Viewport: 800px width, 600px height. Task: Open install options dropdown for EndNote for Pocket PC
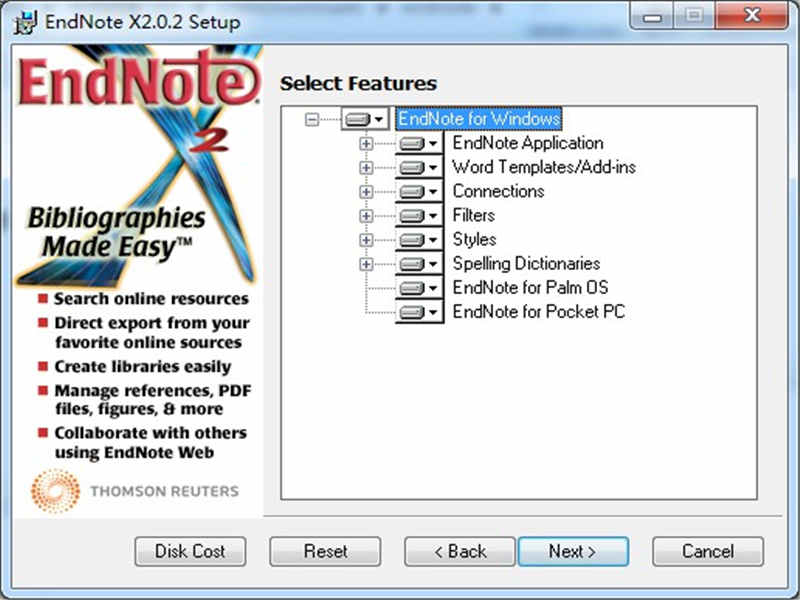(x=419, y=312)
